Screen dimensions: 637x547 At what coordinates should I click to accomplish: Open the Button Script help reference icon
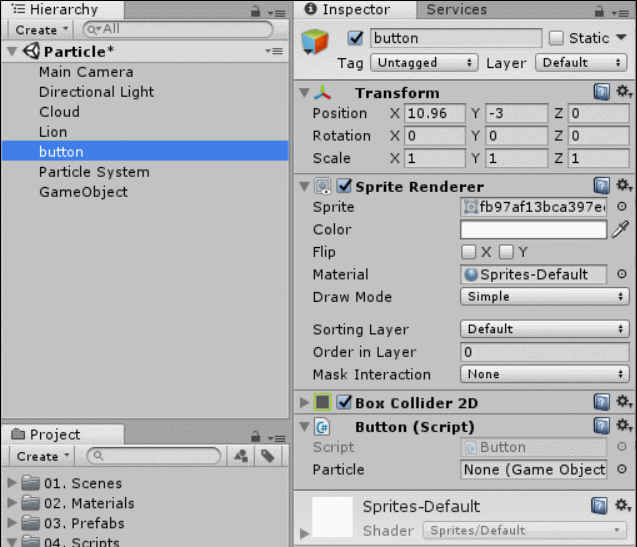[x=602, y=426]
